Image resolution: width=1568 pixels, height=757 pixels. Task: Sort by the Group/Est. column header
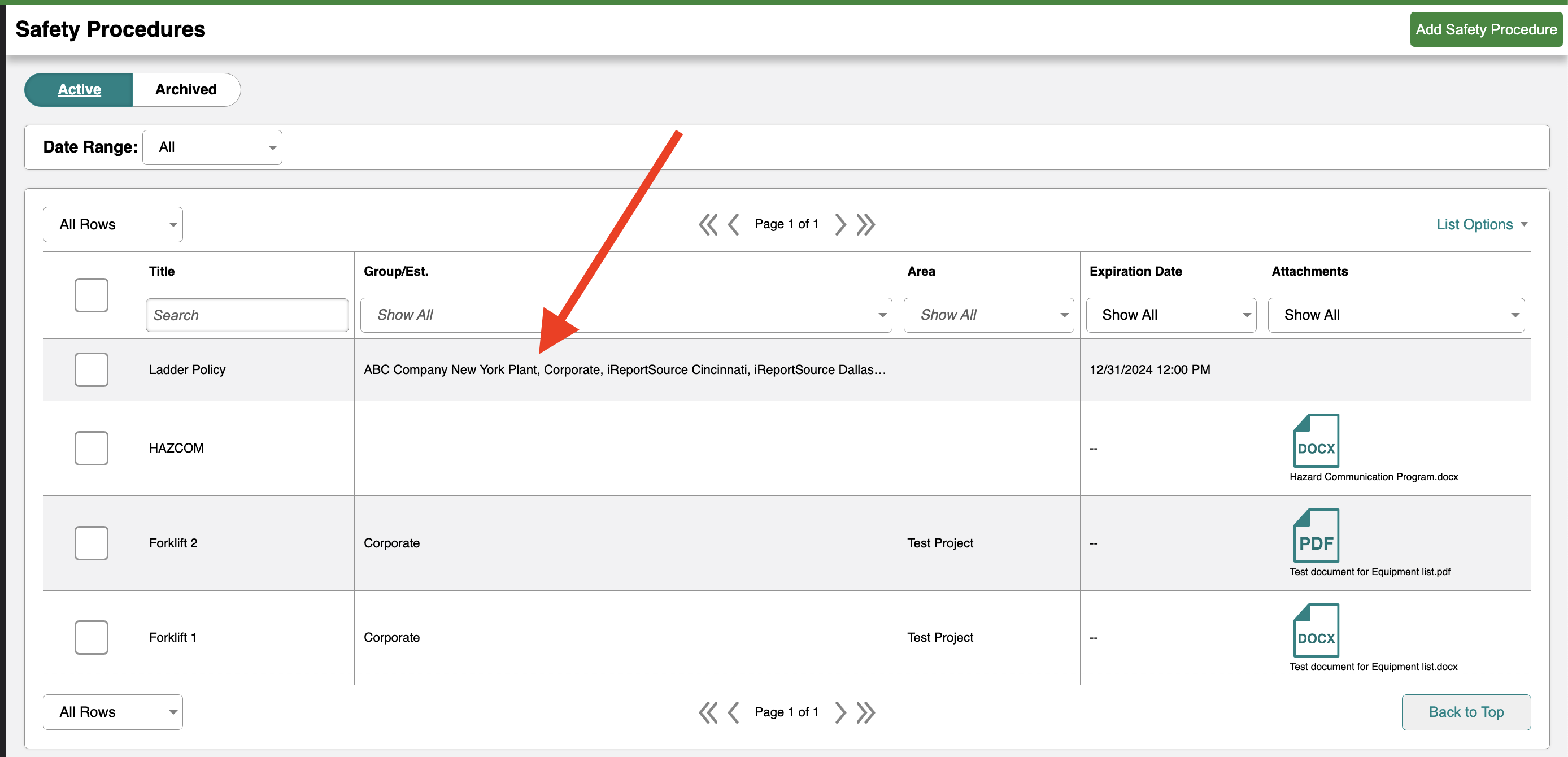(x=395, y=272)
